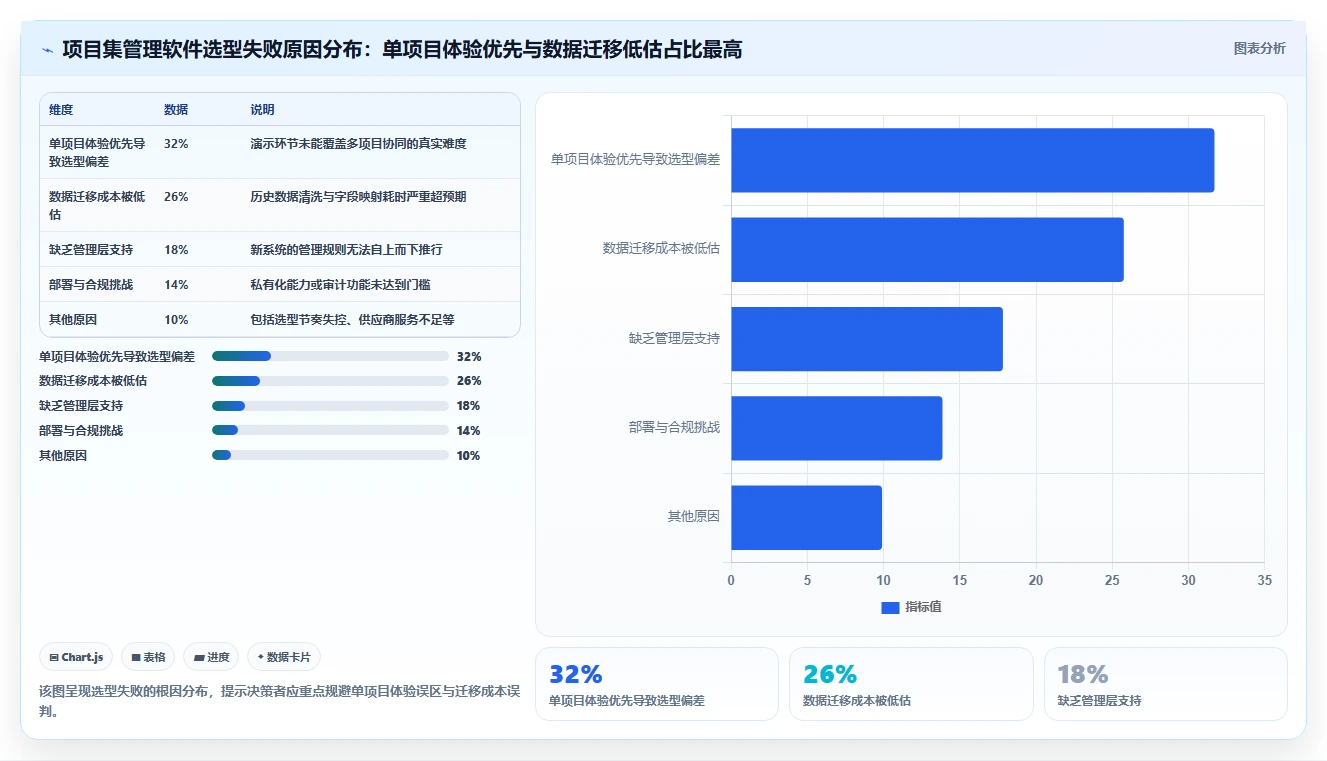Image resolution: width=1327 pixels, height=761 pixels.
Task: Click description 新系统的管理规则无法自上而下推行
Action: click(x=346, y=249)
